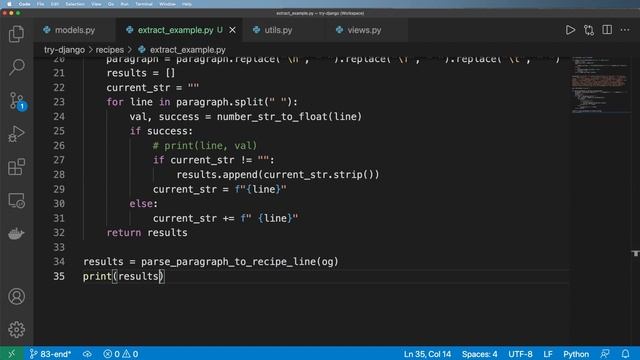Click number_str_to_float function call on line 24

pos(289,117)
